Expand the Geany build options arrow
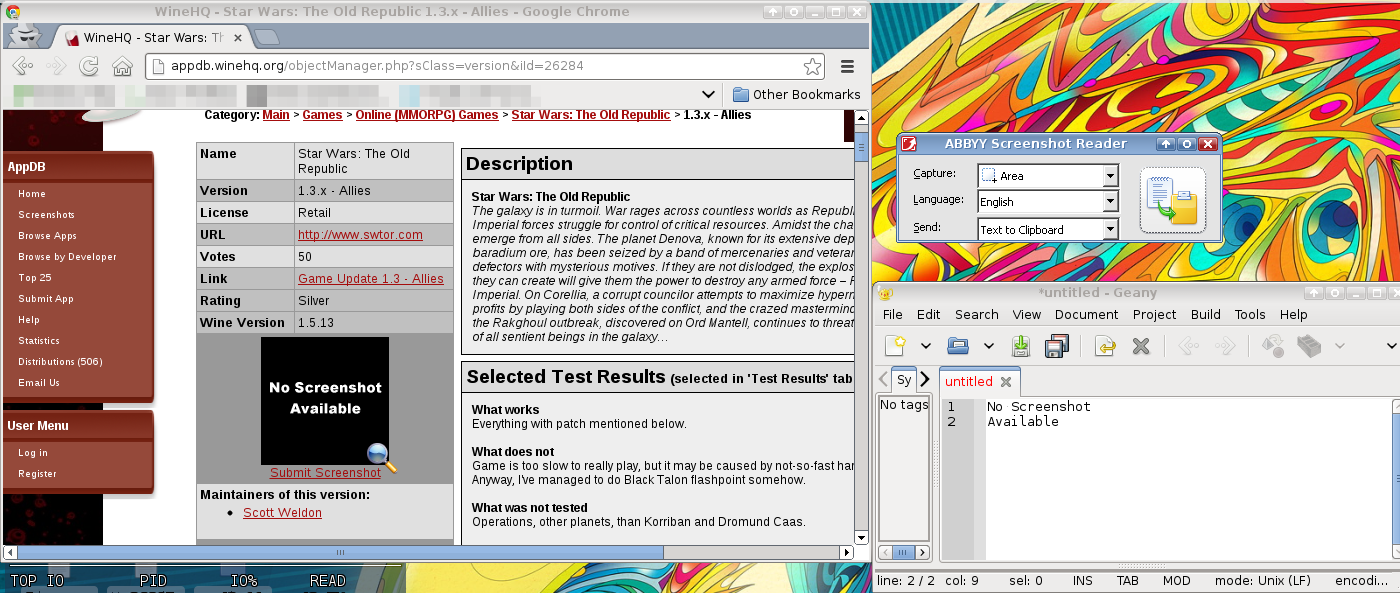This screenshot has width=1400, height=593. 1339,346
